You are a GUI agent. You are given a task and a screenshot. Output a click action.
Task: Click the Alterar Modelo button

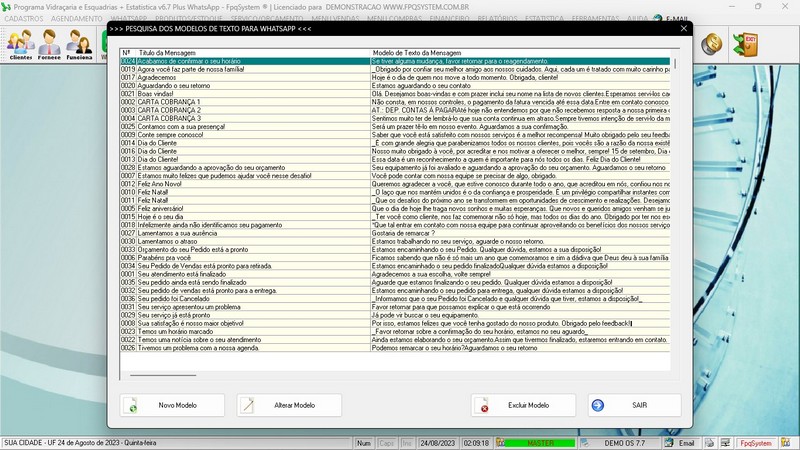(289, 405)
